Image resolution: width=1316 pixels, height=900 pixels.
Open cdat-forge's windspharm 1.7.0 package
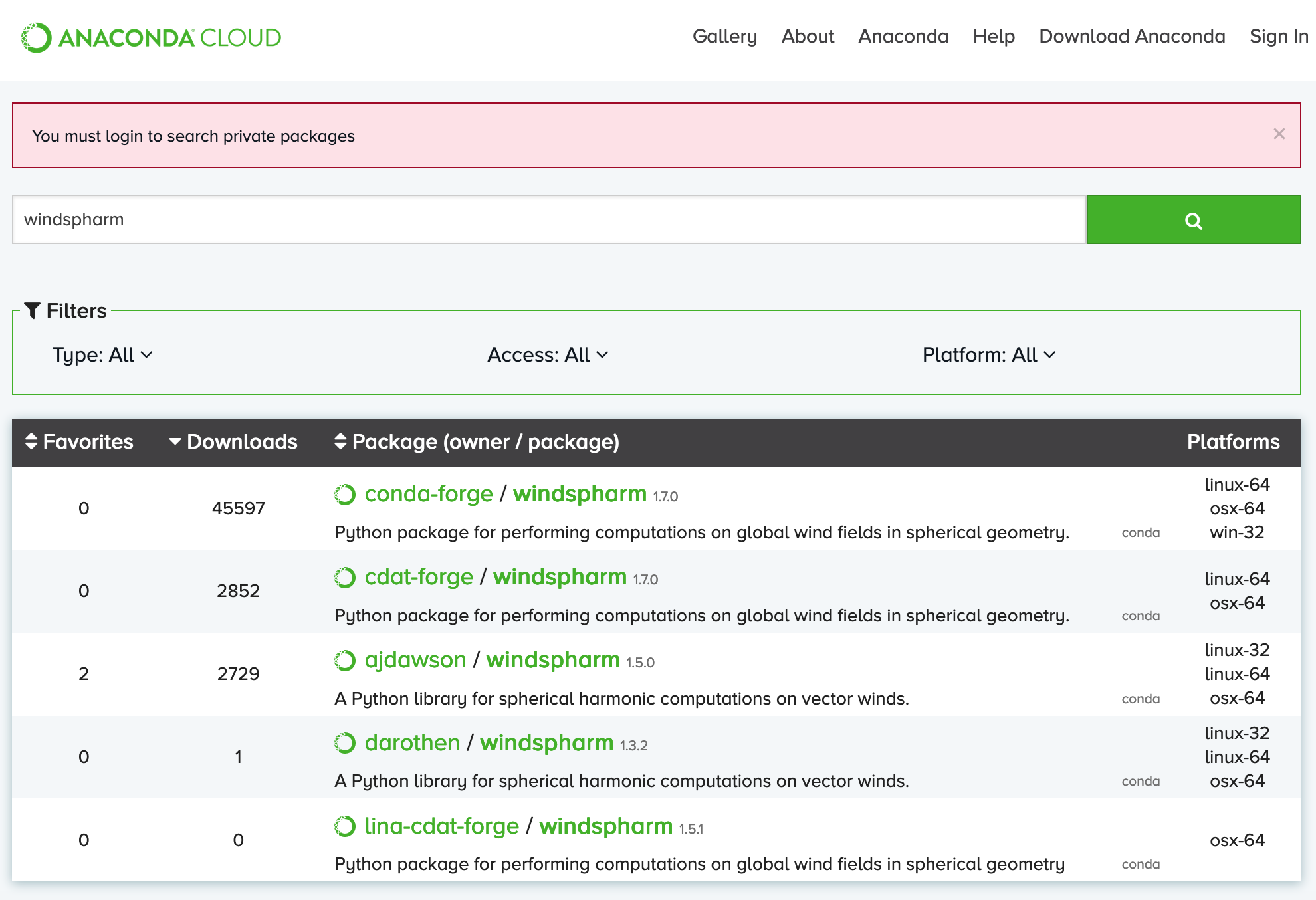tap(560, 577)
